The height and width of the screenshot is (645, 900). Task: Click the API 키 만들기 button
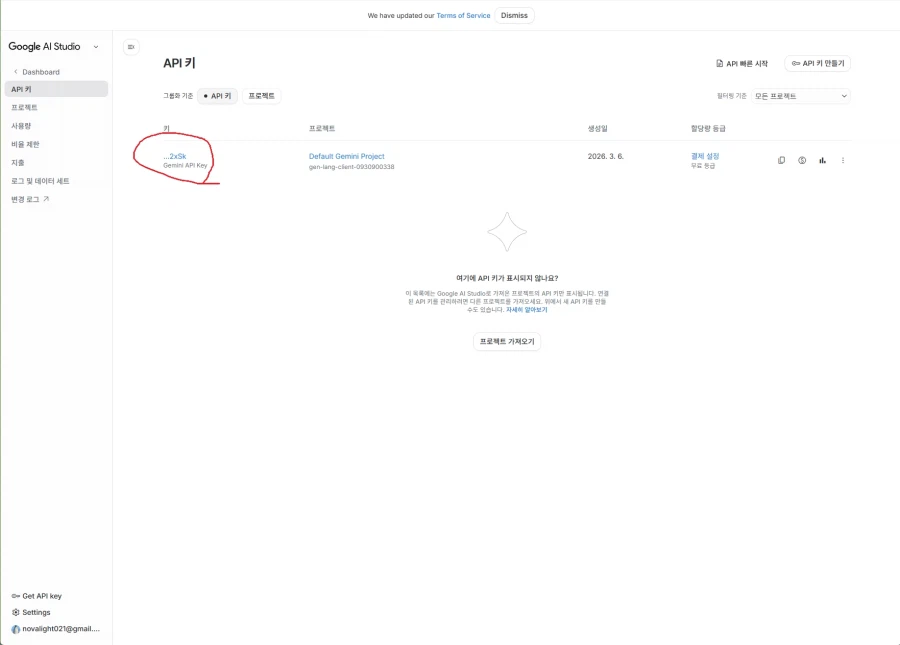point(818,62)
